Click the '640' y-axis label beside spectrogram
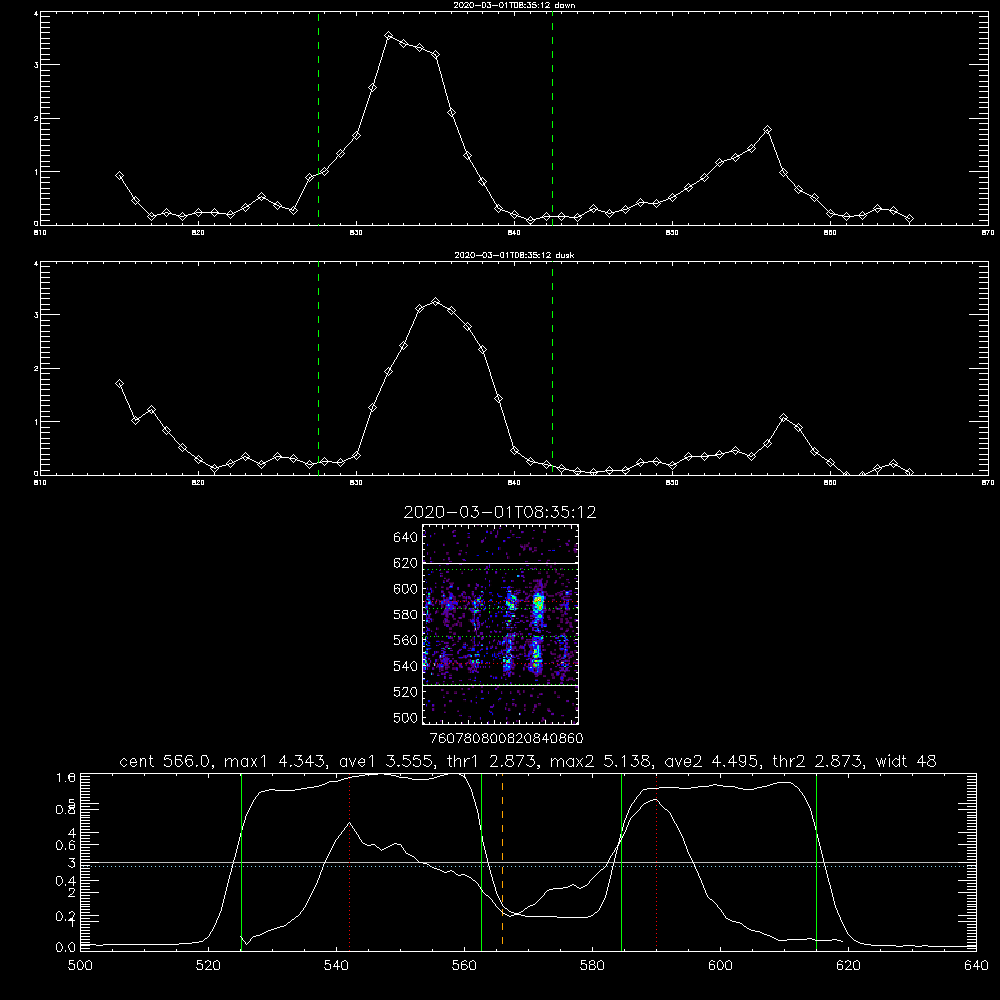This screenshot has width=1000, height=1000. pos(406,537)
